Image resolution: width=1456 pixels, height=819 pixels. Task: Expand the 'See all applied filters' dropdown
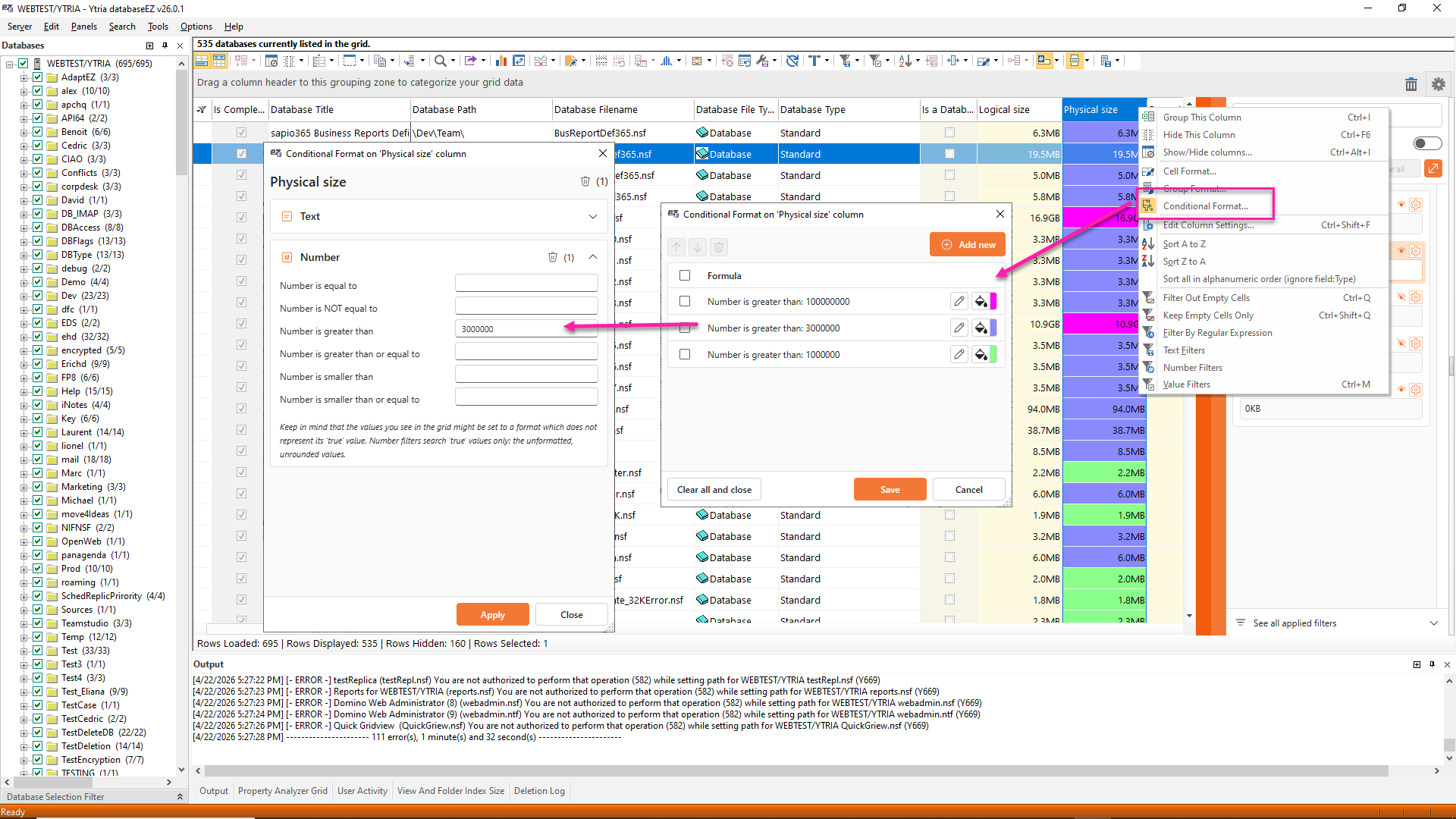click(x=1433, y=623)
